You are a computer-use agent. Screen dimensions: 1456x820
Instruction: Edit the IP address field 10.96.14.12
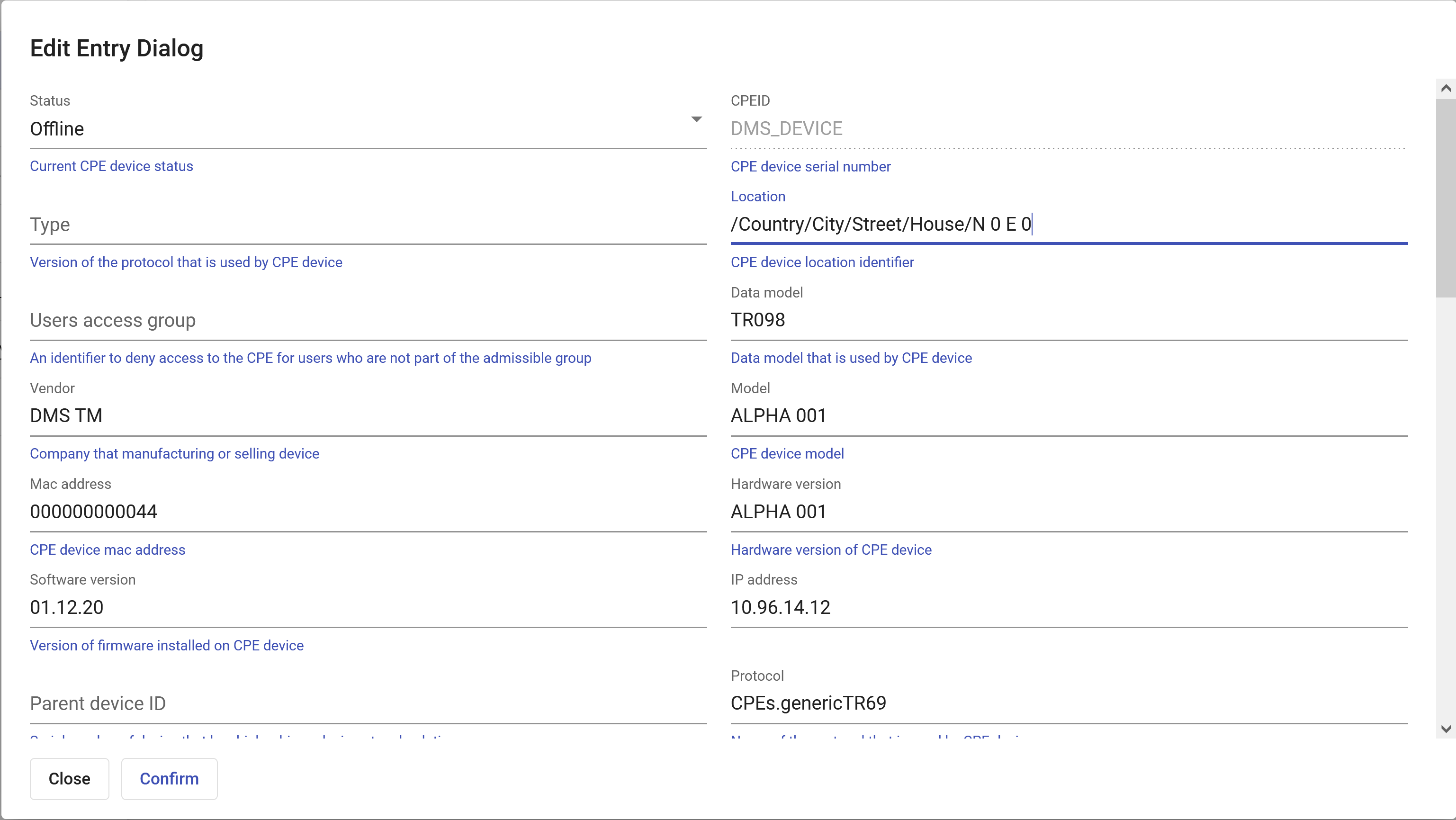point(1068,607)
